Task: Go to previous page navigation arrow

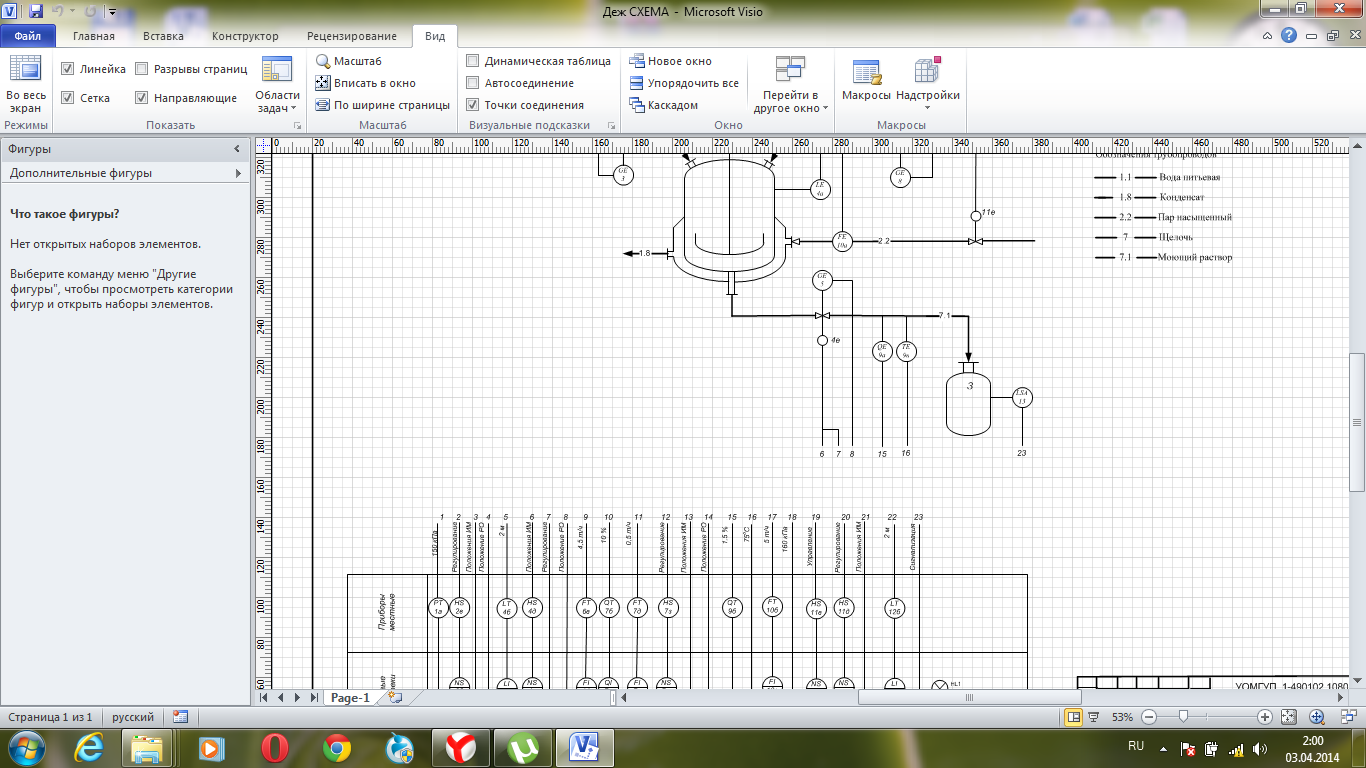Action: click(281, 697)
